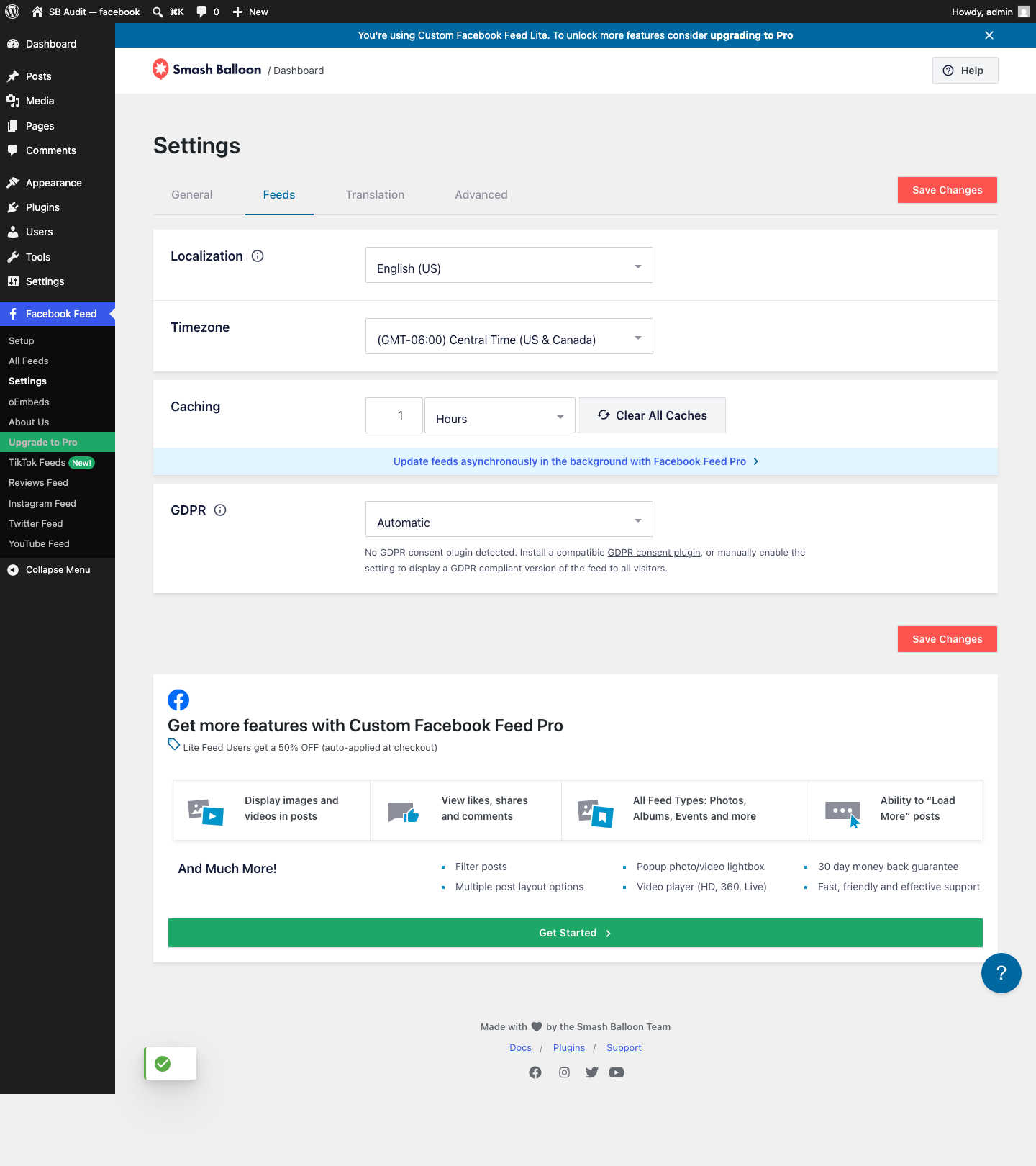The image size is (1036, 1166).
Task: Click the Display images and videos feature card
Action: (272, 810)
